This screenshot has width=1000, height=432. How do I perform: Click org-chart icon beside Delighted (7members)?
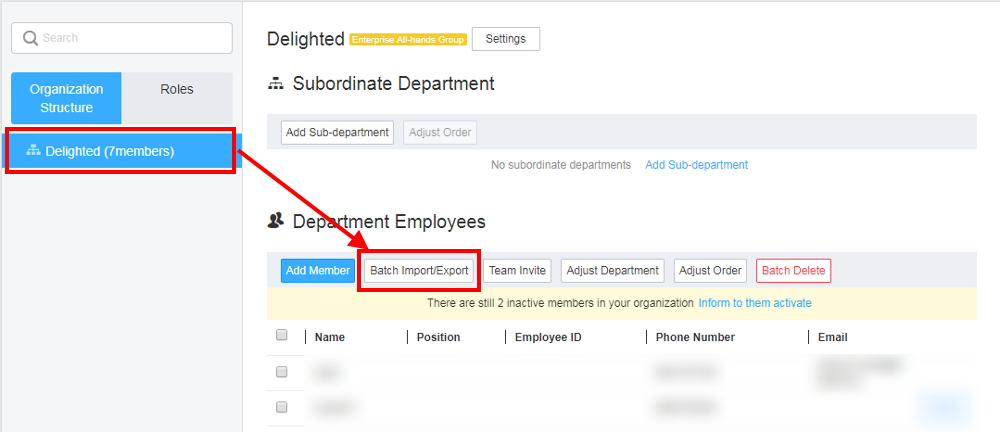(33, 151)
